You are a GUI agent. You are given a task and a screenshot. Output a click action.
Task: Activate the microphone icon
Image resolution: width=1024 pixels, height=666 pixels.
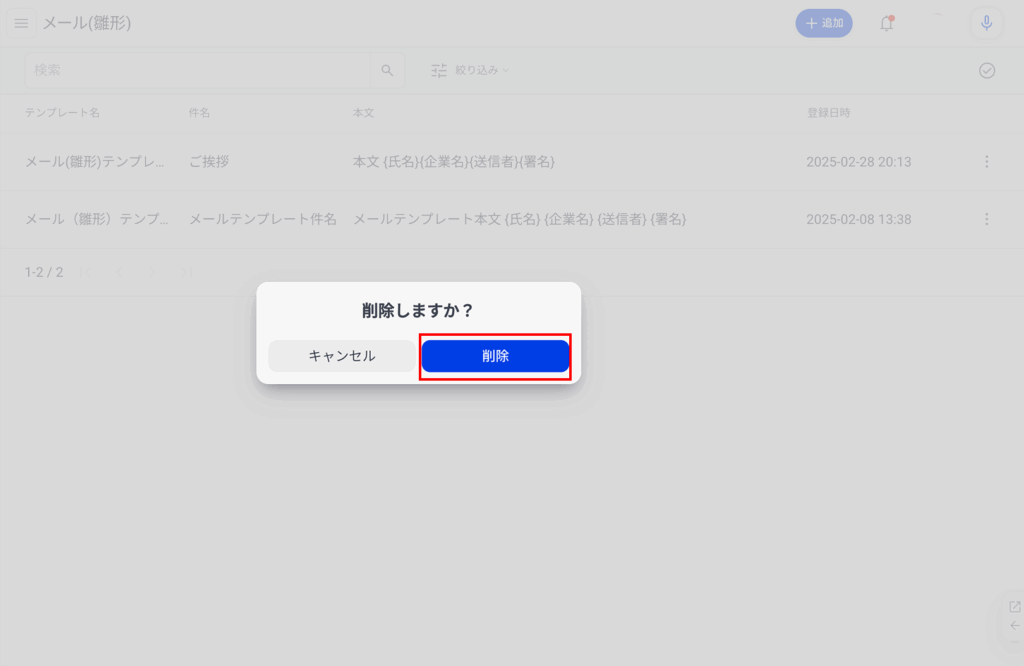pos(986,24)
